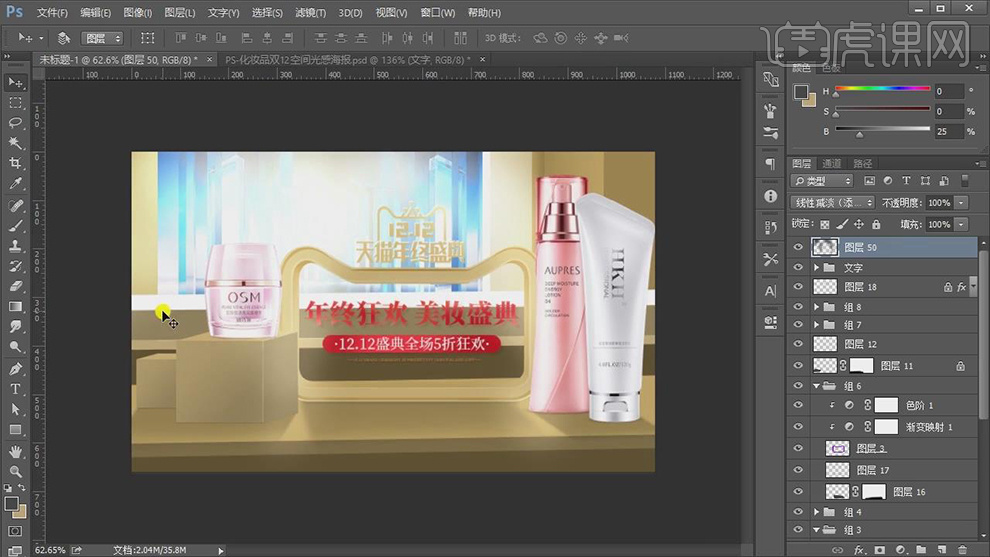The height and width of the screenshot is (557, 990).
Task: Select the Horizontal Type tool
Action: [x=16, y=389]
